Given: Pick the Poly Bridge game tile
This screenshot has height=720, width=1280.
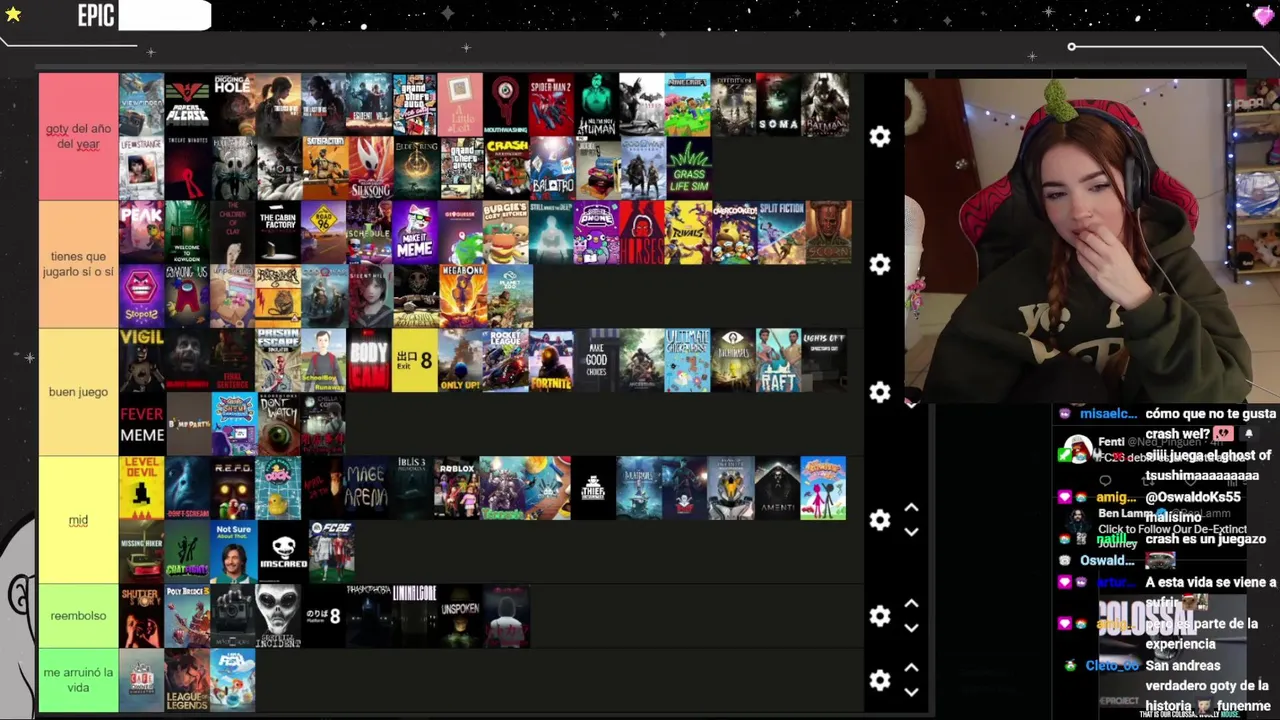Looking at the screenshot, I should click(x=187, y=616).
